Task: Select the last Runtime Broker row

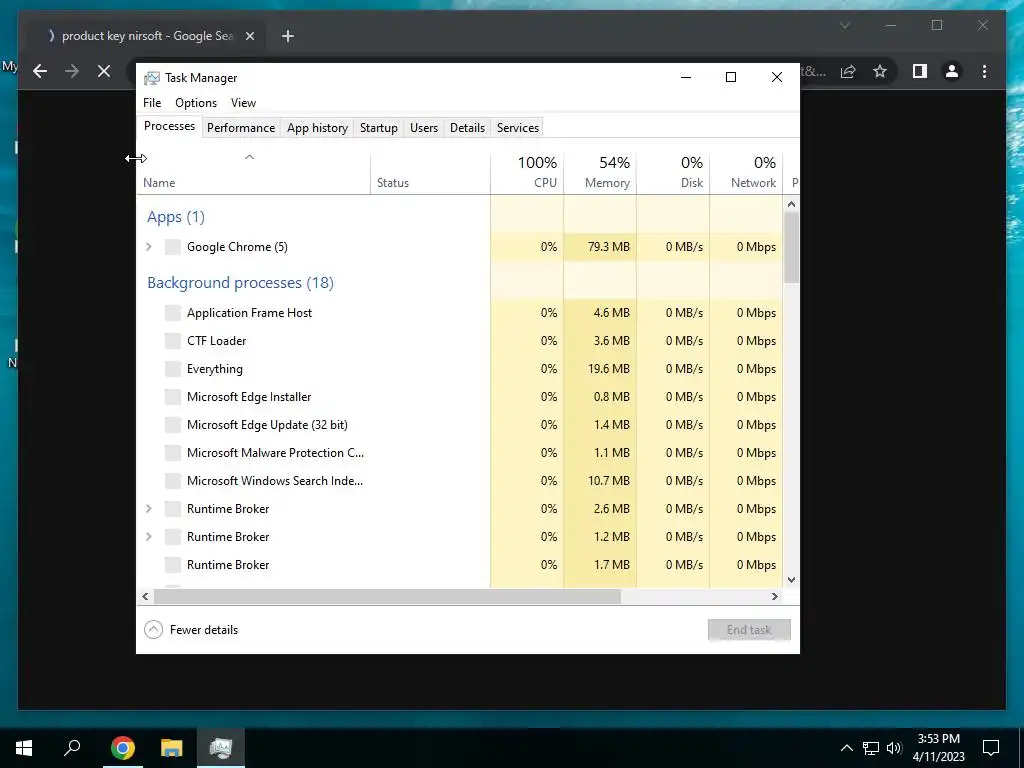Action: [x=460, y=565]
